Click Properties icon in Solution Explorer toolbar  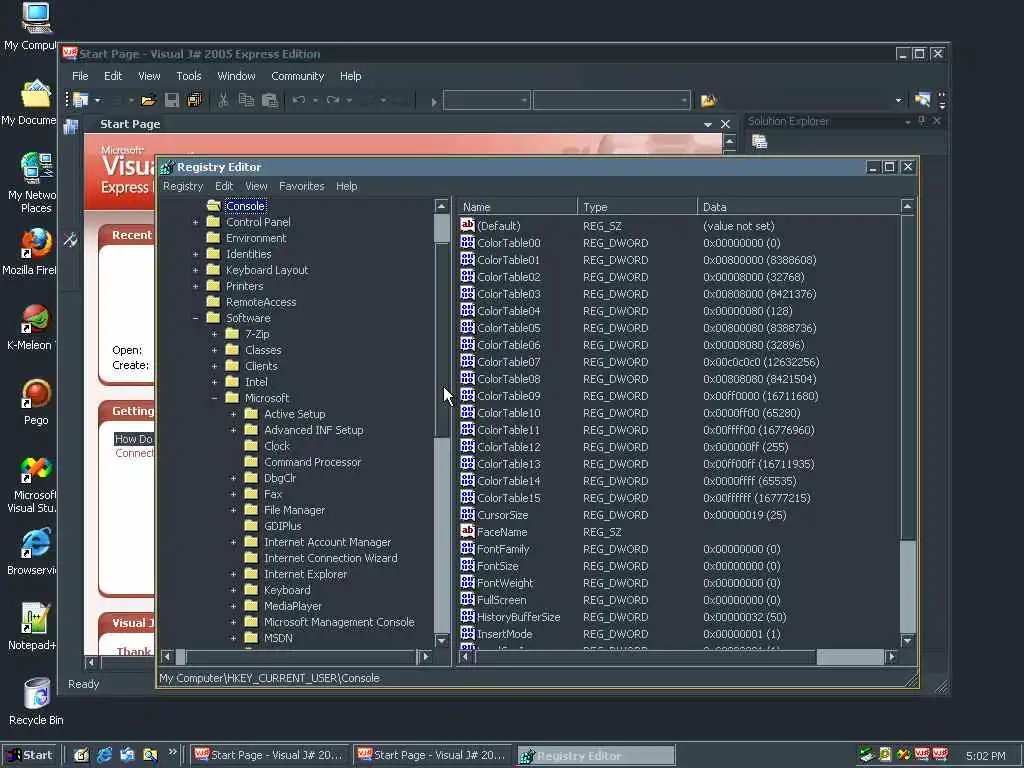(760, 142)
